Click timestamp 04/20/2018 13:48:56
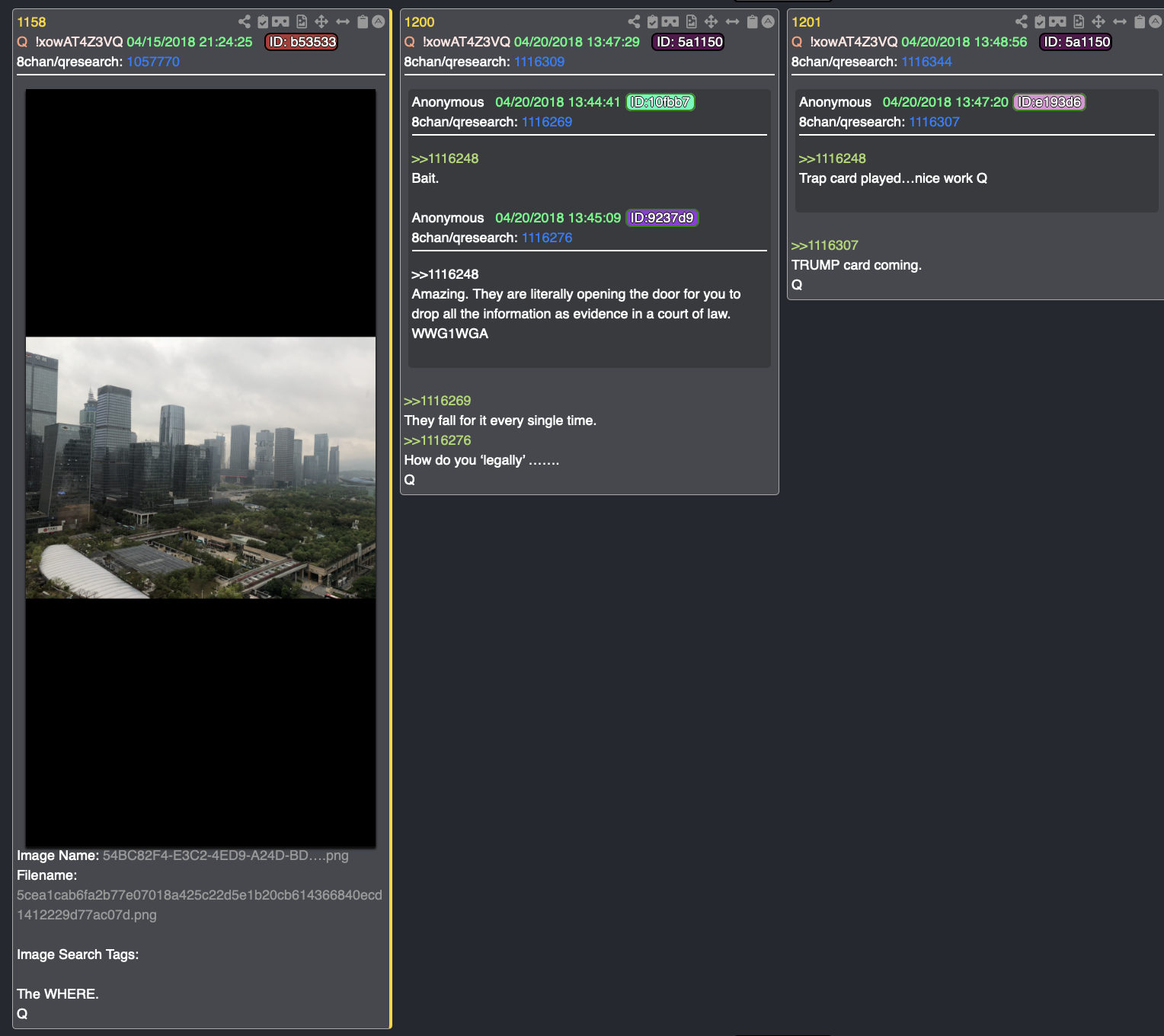Image resolution: width=1164 pixels, height=1036 pixels. click(964, 42)
